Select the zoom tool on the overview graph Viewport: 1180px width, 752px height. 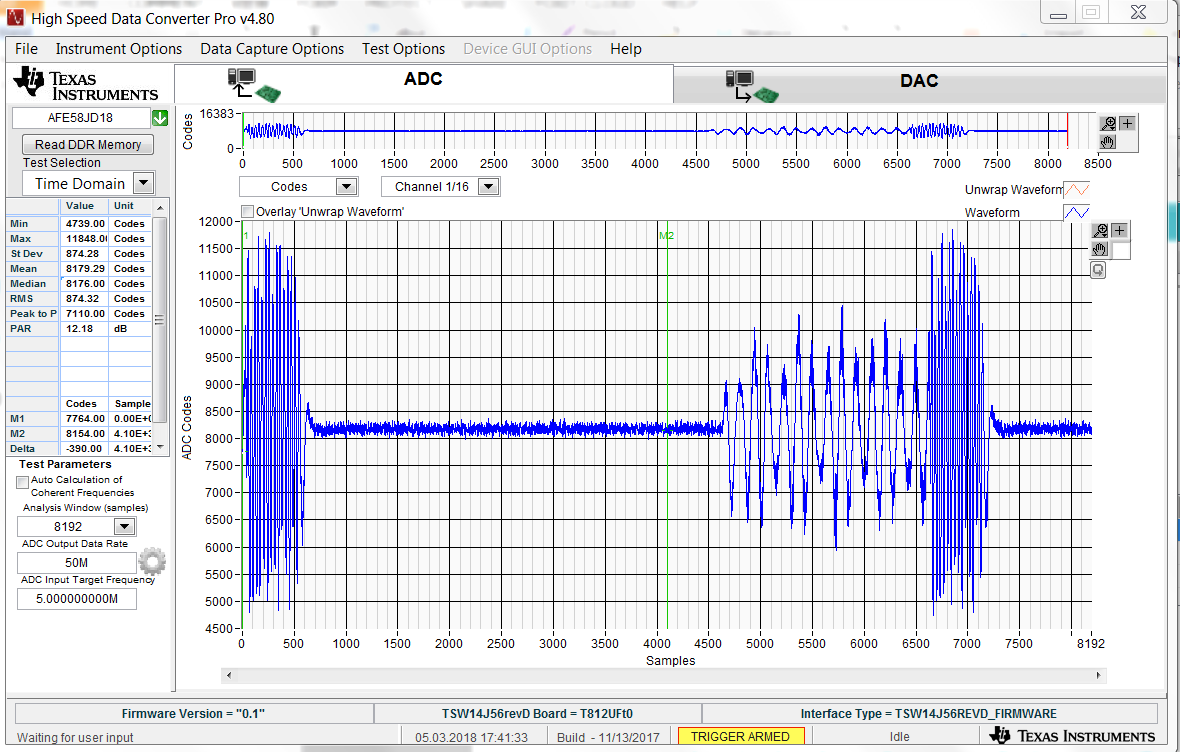[1108, 123]
